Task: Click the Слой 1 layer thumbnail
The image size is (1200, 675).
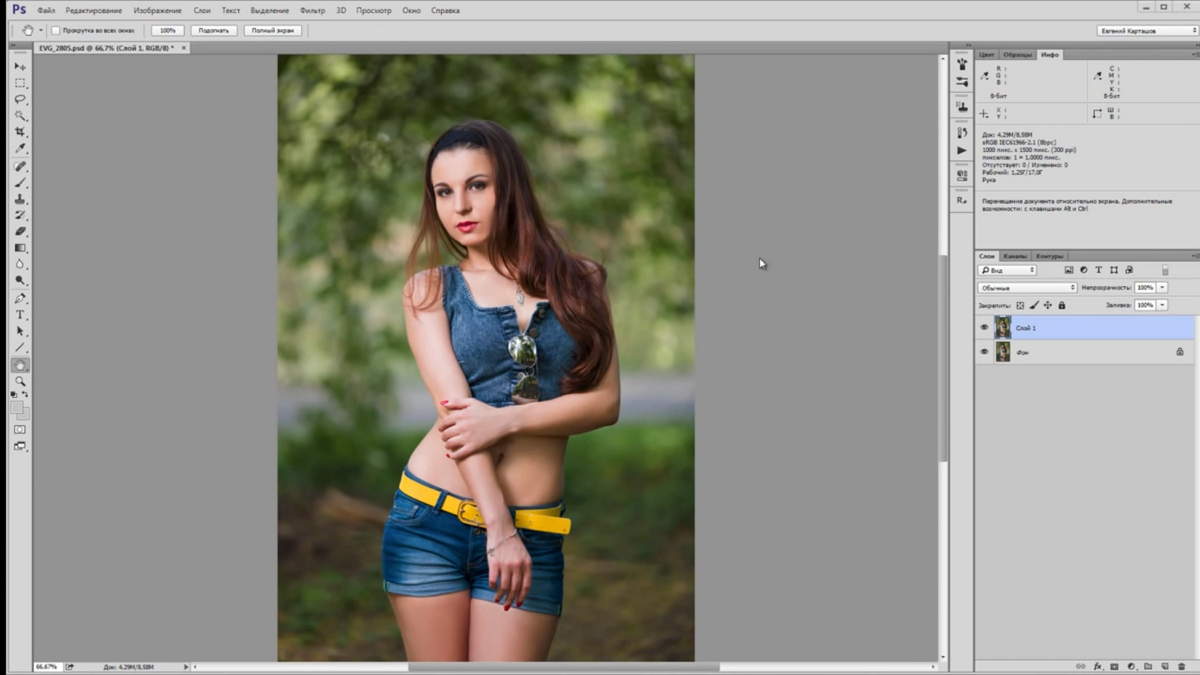Action: [1003, 328]
